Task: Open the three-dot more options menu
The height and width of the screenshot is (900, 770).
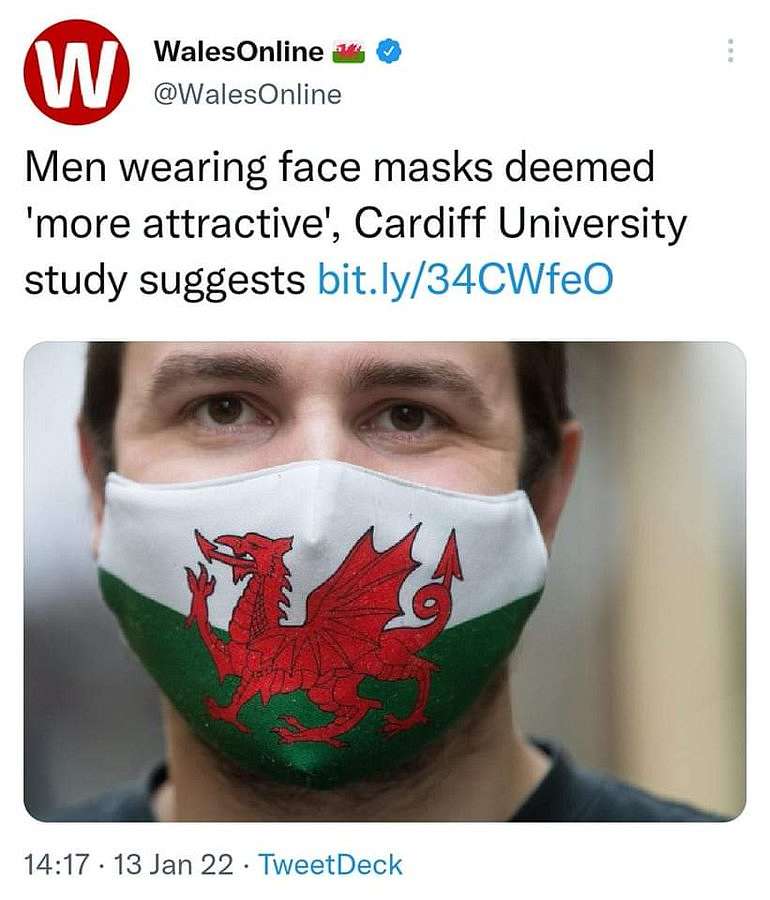Action: coord(730,51)
